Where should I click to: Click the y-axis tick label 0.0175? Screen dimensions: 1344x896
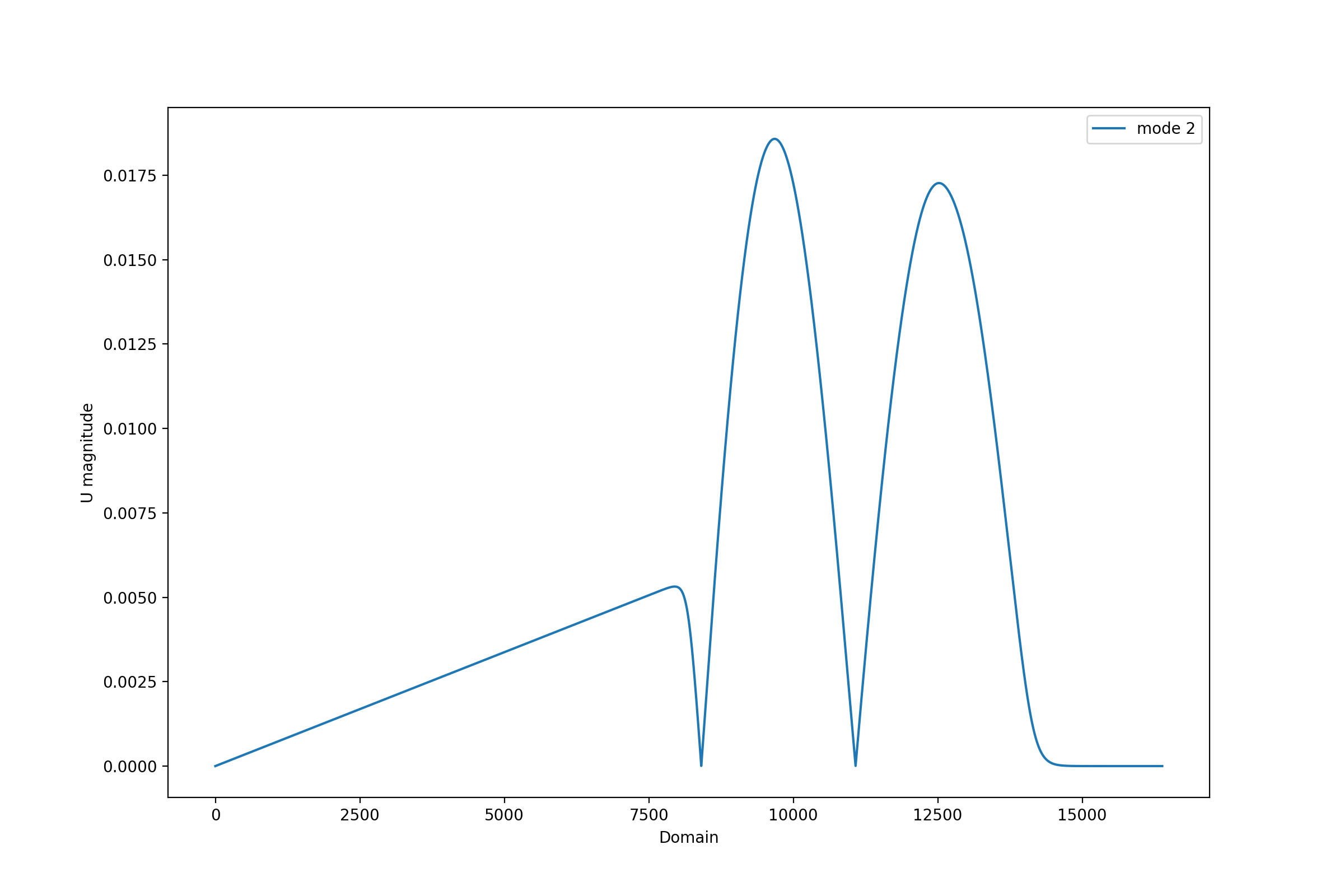130,176
